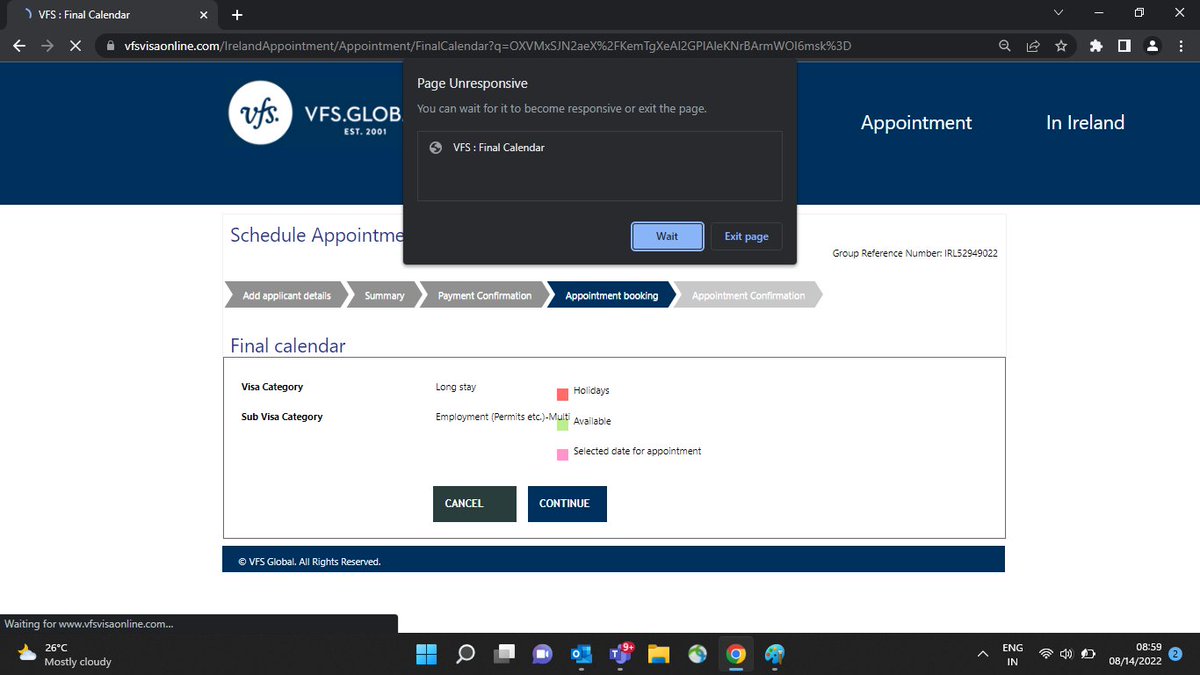Open the Chrome three-dot menu
1200x675 pixels.
[x=1180, y=46]
